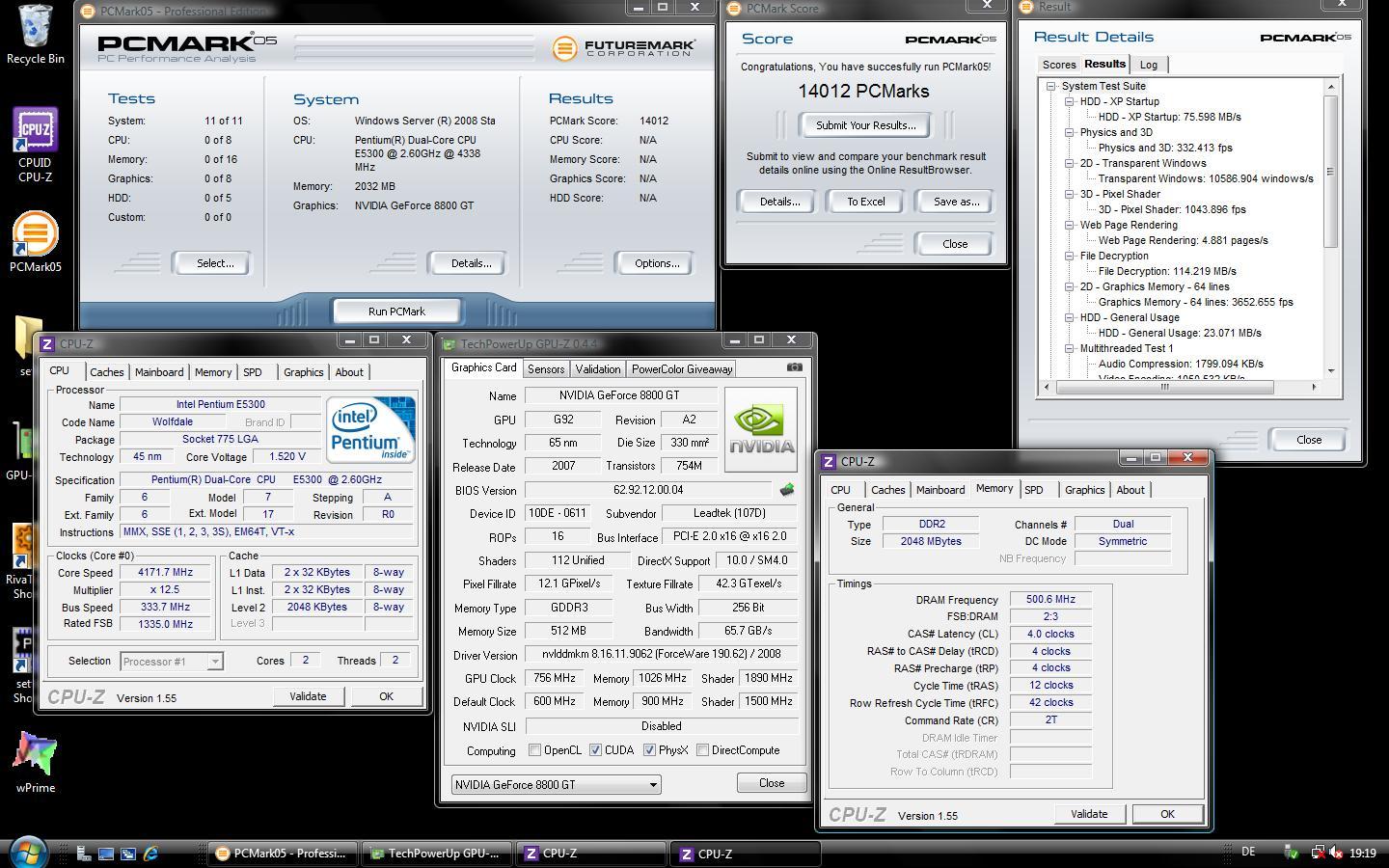This screenshot has height=868, width=1389.
Task: Click horizontal scrollbar in Result Details
Action: (x=1164, y=387)
